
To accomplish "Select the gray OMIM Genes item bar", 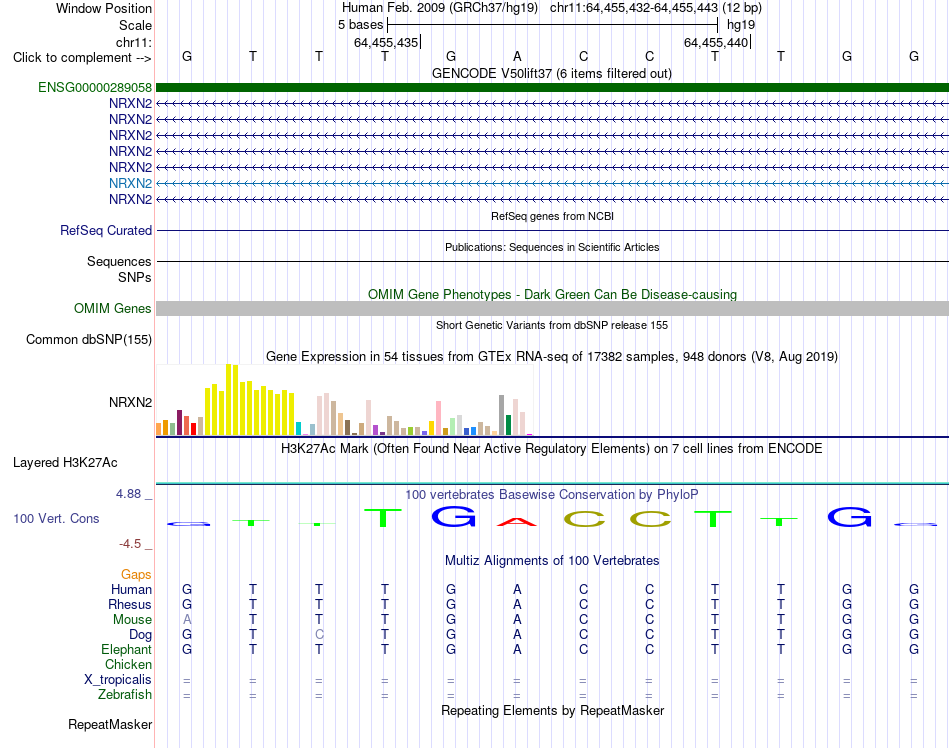I will (552, 308).
